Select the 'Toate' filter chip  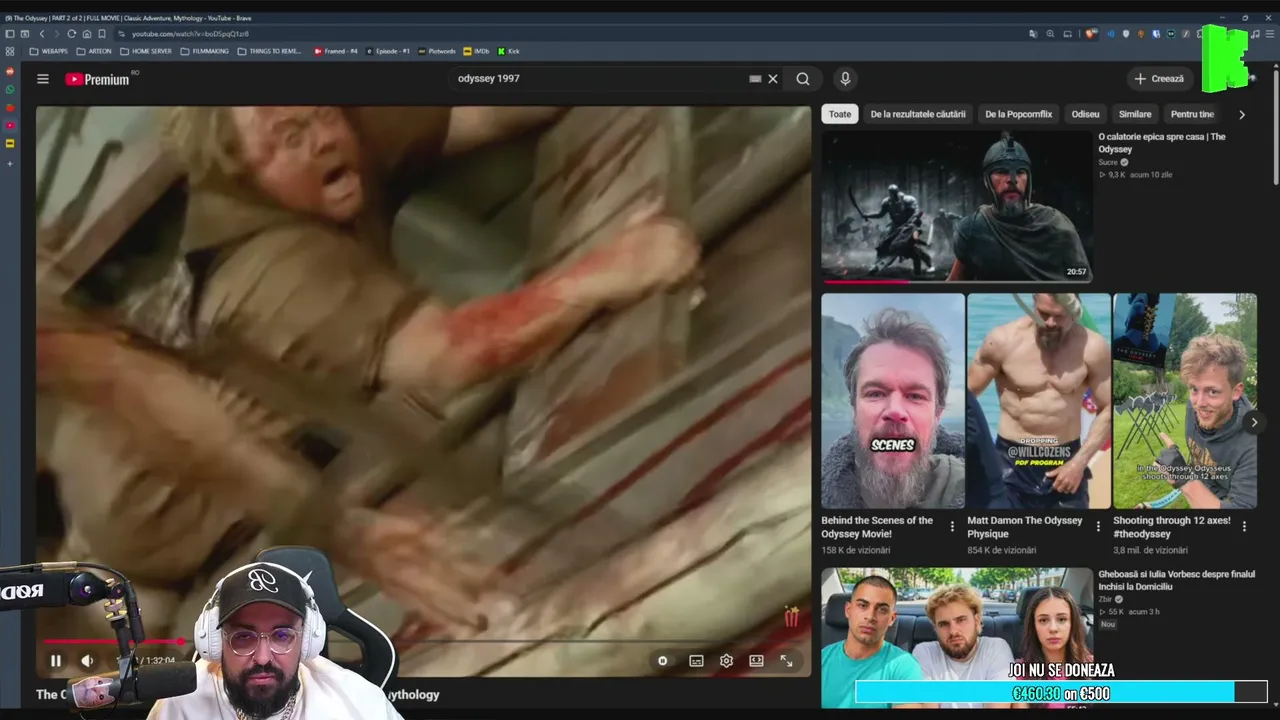tap(840, 114)
